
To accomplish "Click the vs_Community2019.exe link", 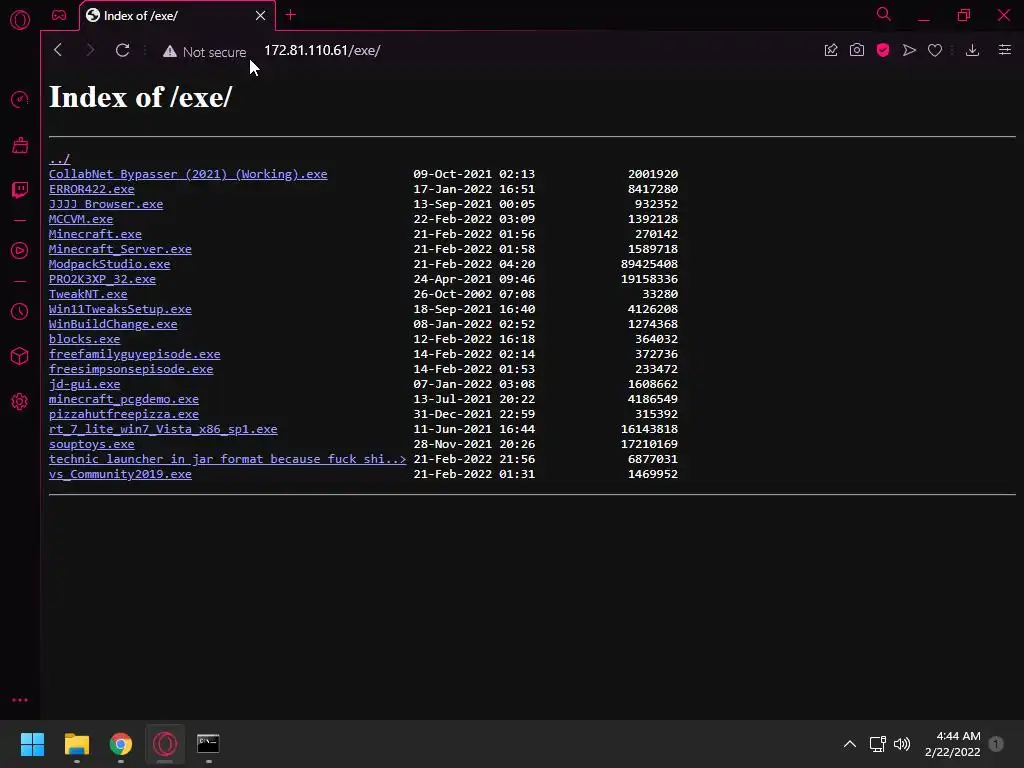I will tap(120, 475).
